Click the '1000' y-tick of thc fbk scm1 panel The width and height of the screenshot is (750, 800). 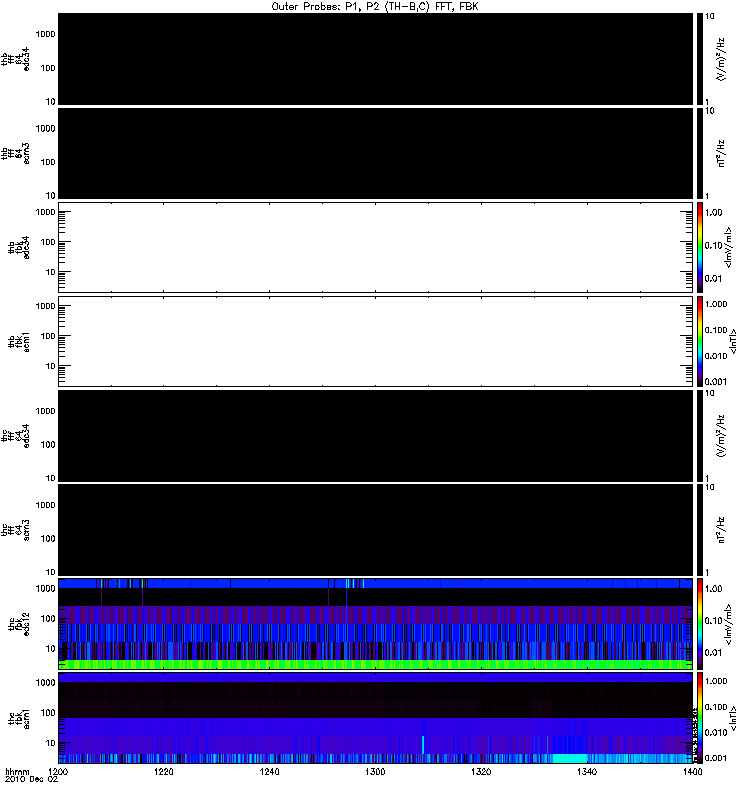coord(45,683)
